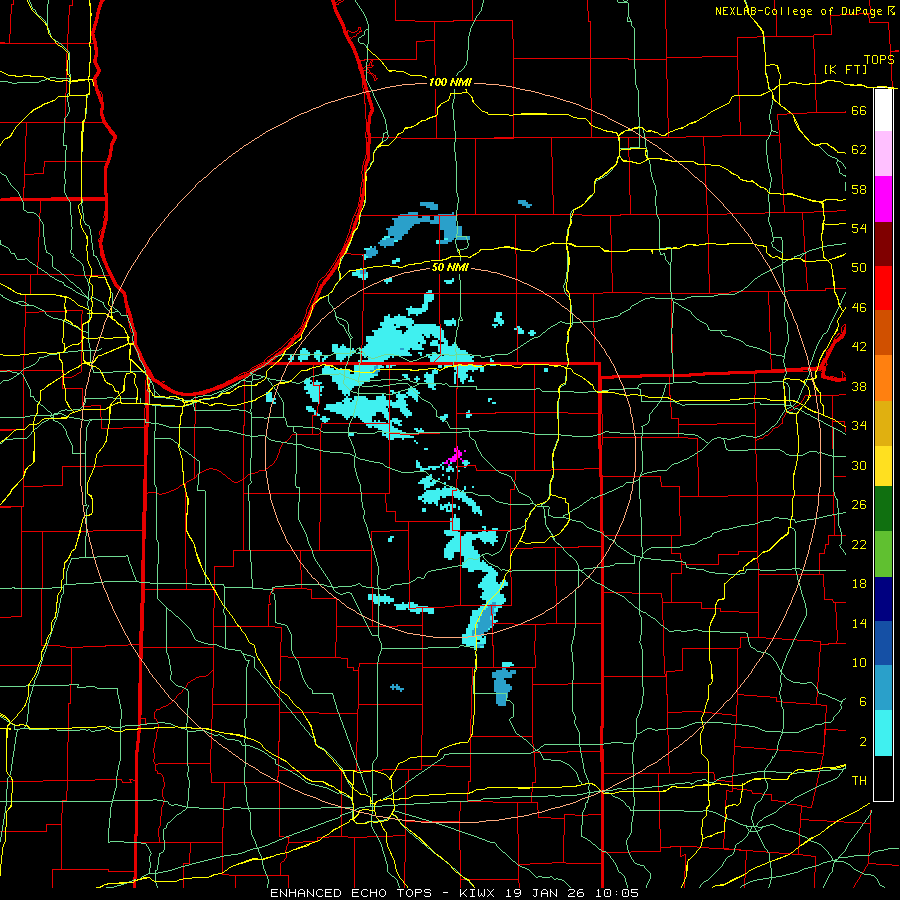Click the 50 NMI range ring label
Viewport: 900px width, 900px height.
pyautogui.click(x=450, y=267)
